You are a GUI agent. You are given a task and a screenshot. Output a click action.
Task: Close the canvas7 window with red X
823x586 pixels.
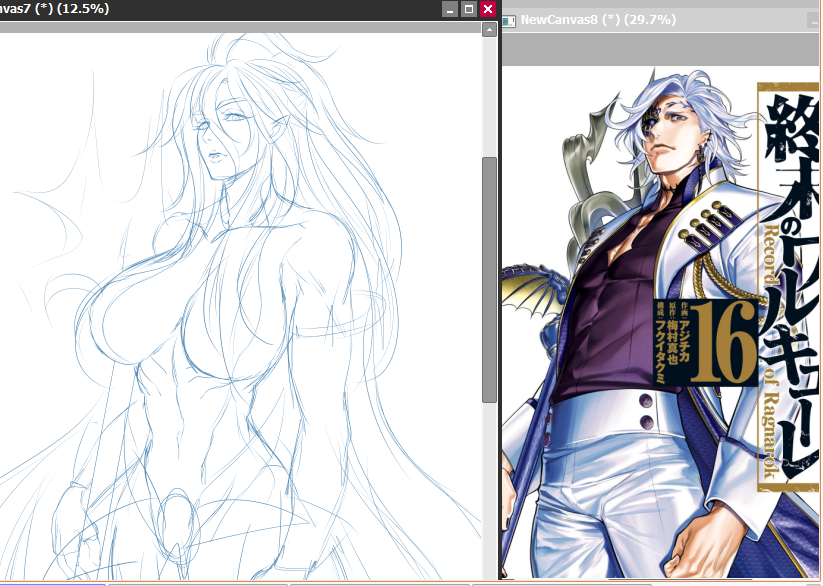(x=488, y=9)
